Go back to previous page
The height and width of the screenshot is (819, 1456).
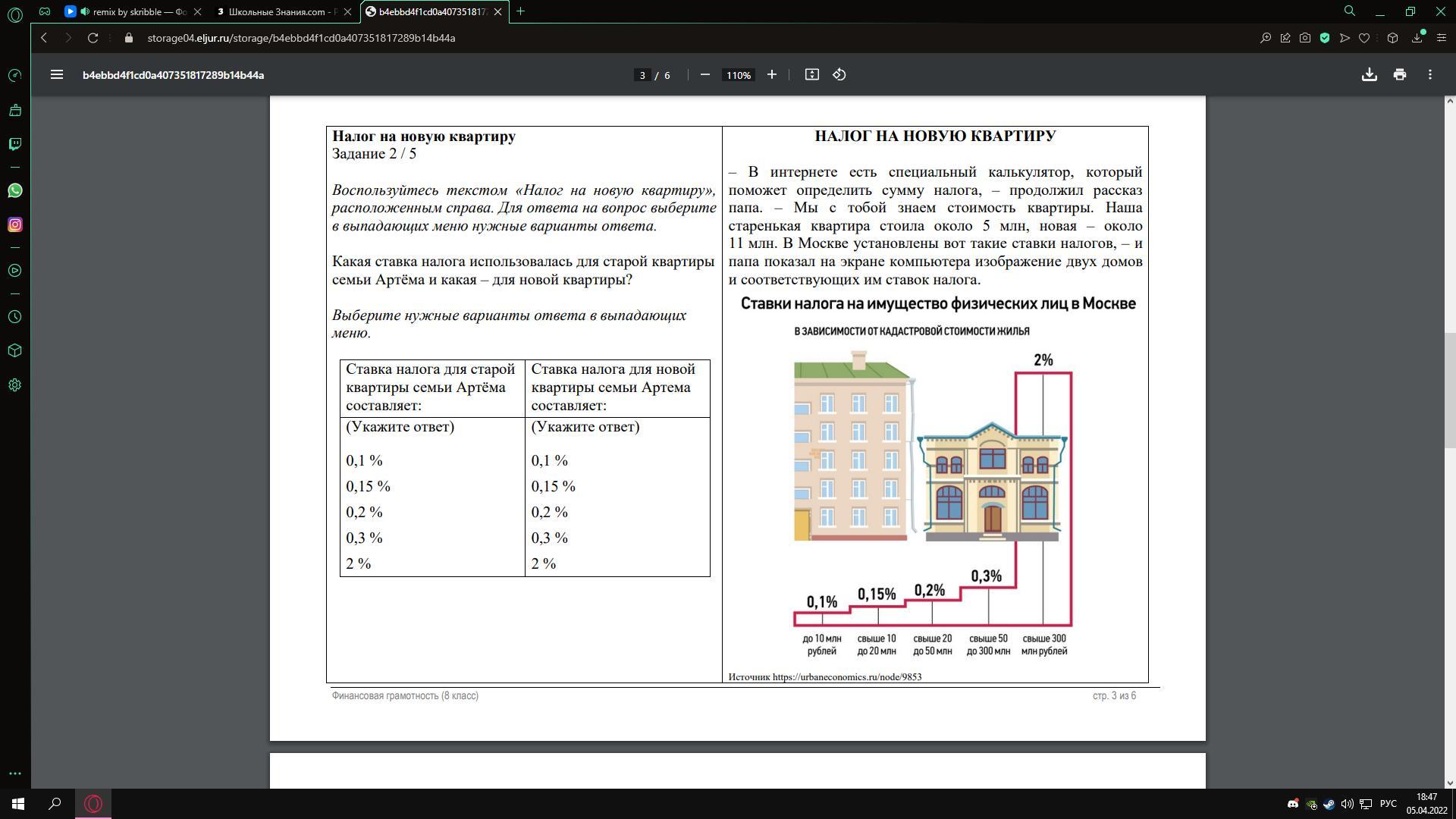[x=44, y=38]
